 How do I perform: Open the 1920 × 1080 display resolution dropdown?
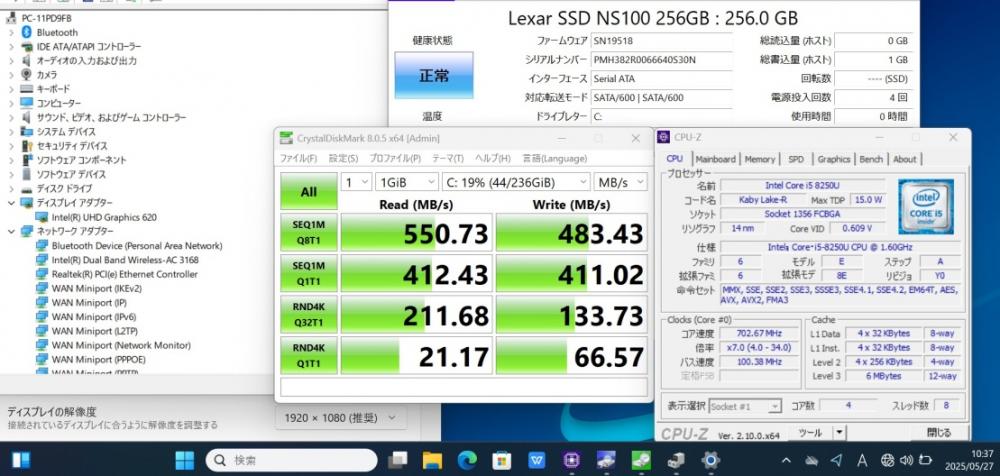(x=341, y=419)
